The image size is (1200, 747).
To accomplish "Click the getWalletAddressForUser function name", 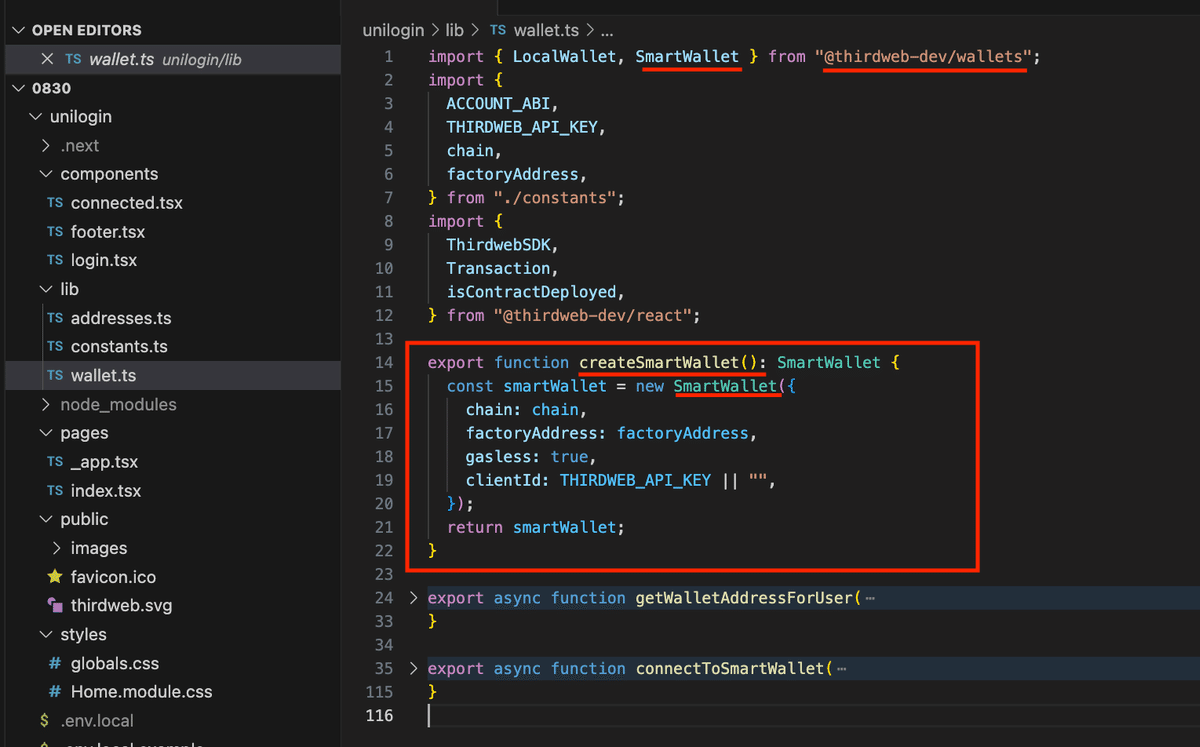I will tap(744, 598).
